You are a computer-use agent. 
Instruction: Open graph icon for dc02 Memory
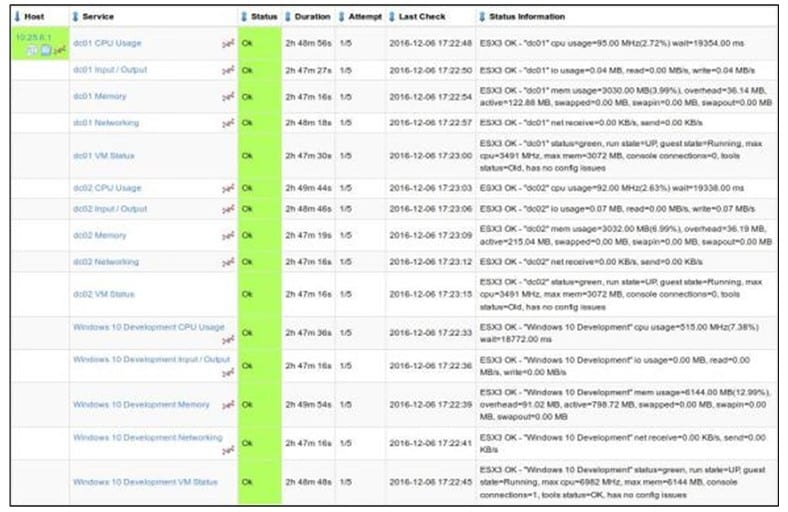pyautogui.click(x=228, y=236)
